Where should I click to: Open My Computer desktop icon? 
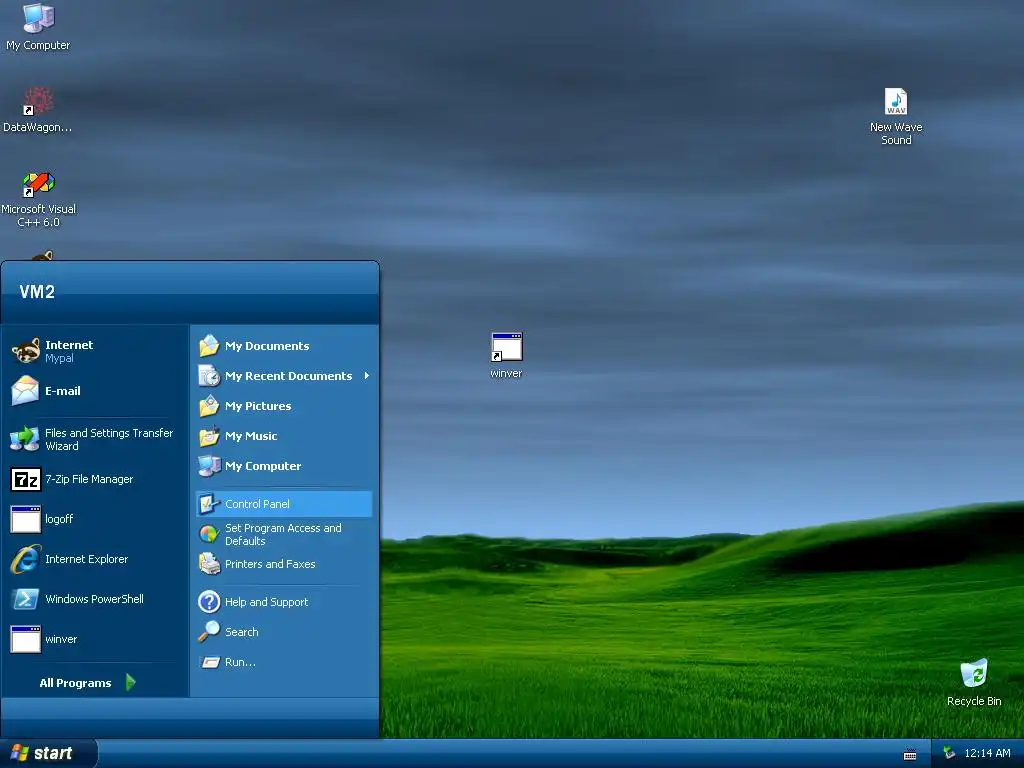(x=38, y=26)
